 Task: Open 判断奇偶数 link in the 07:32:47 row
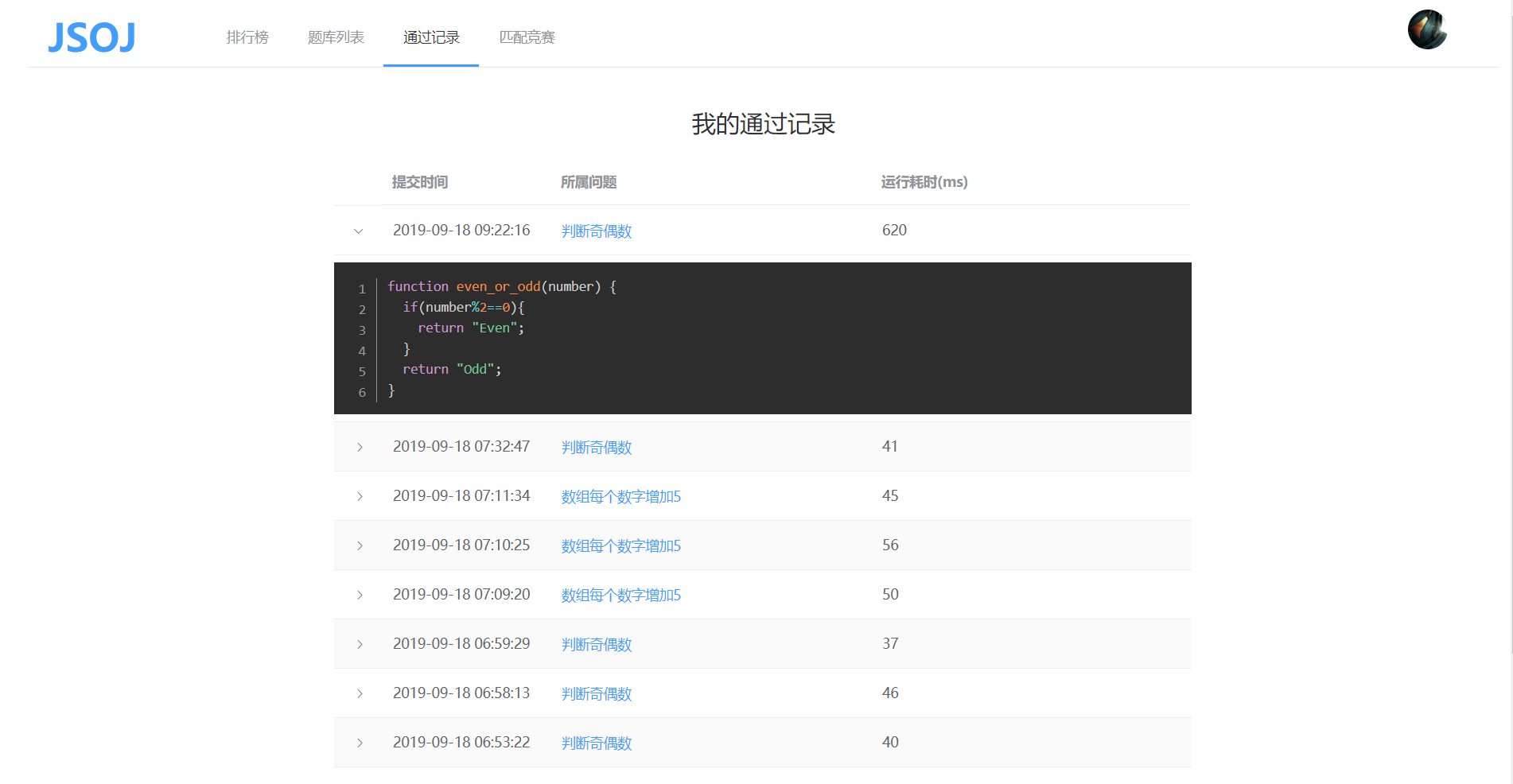pyautogui.click(x=597, y=447)
